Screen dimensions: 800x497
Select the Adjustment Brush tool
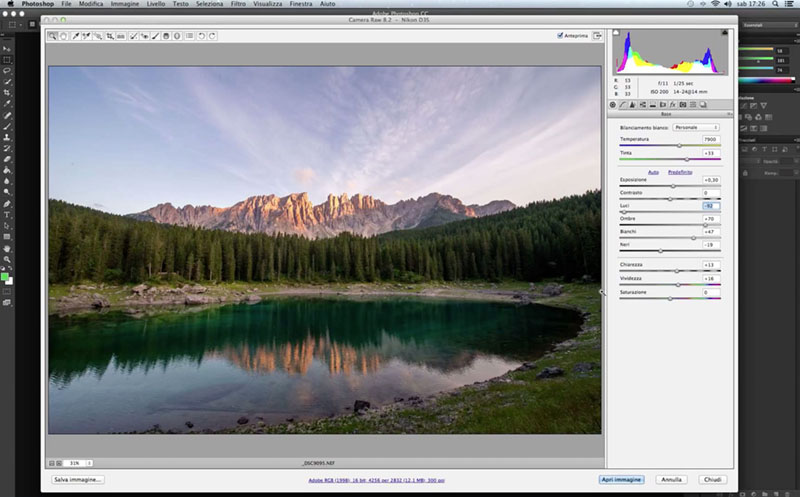[156, 36]
